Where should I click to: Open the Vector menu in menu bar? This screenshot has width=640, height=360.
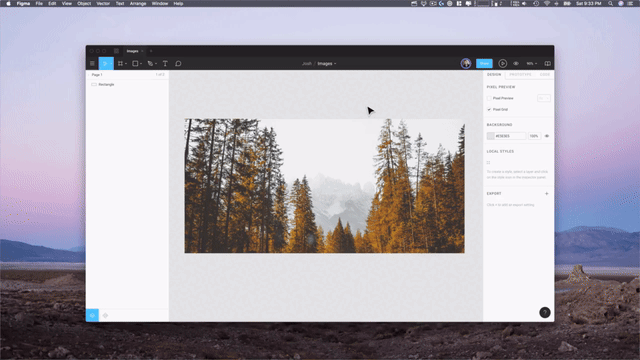point(103,3)
